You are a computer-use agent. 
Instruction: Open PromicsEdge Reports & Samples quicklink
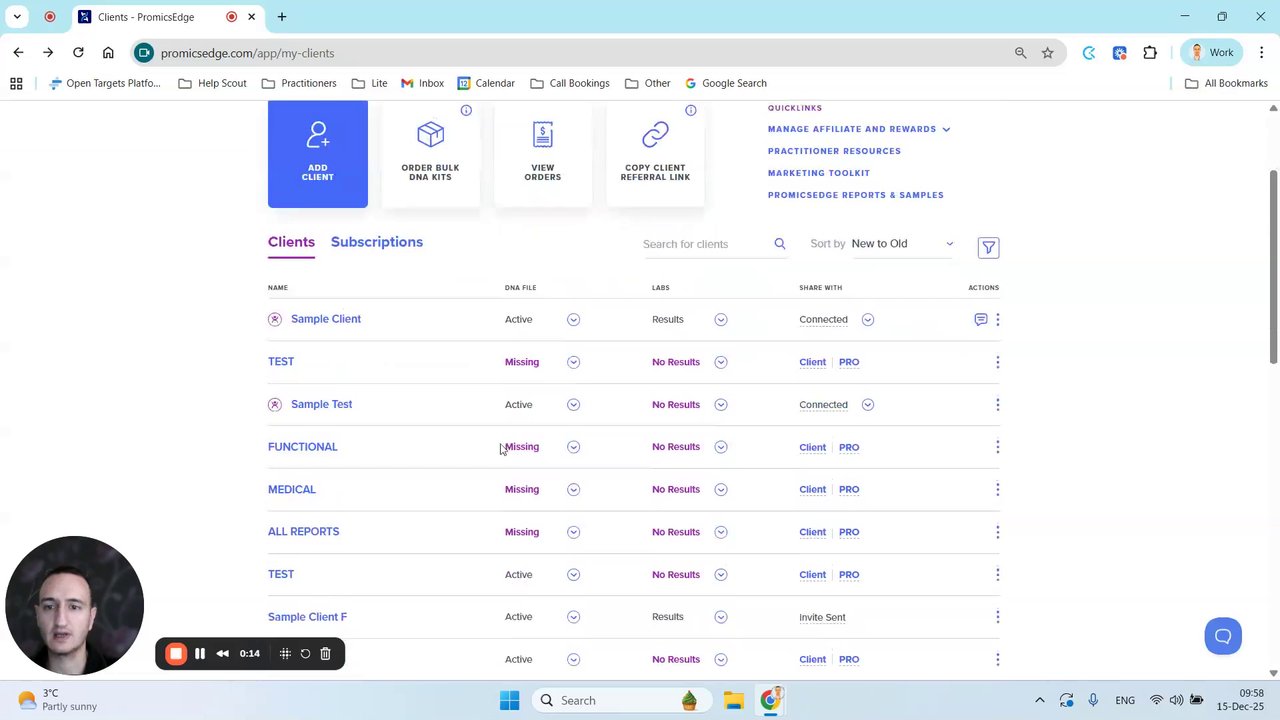856,195
